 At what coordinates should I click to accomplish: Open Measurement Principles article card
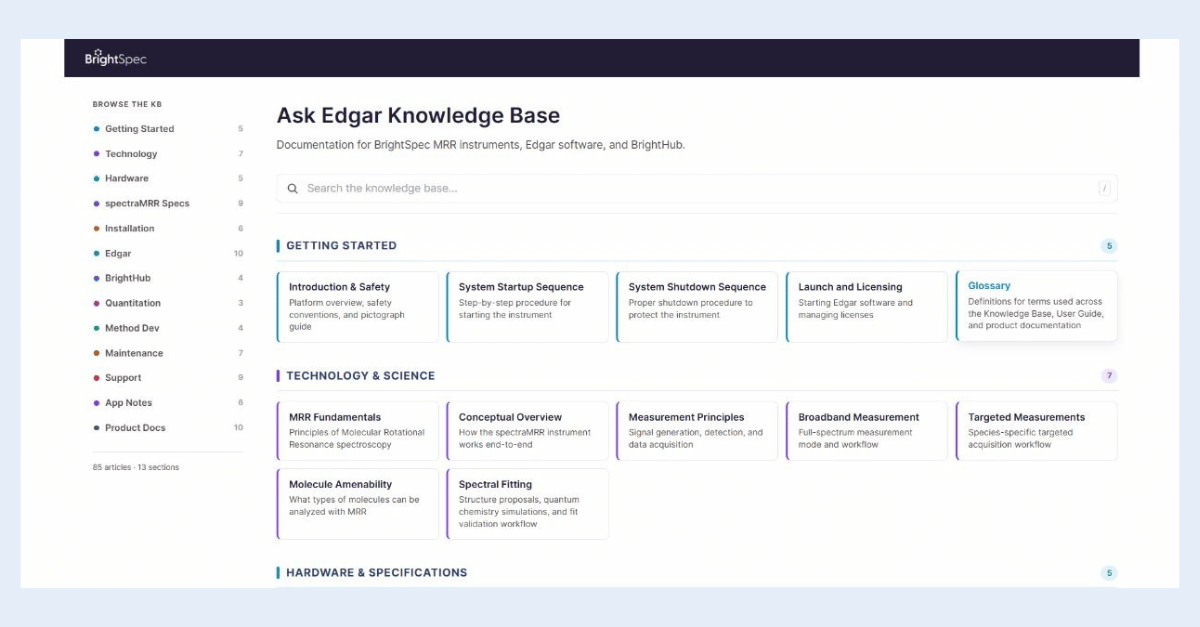697,431
